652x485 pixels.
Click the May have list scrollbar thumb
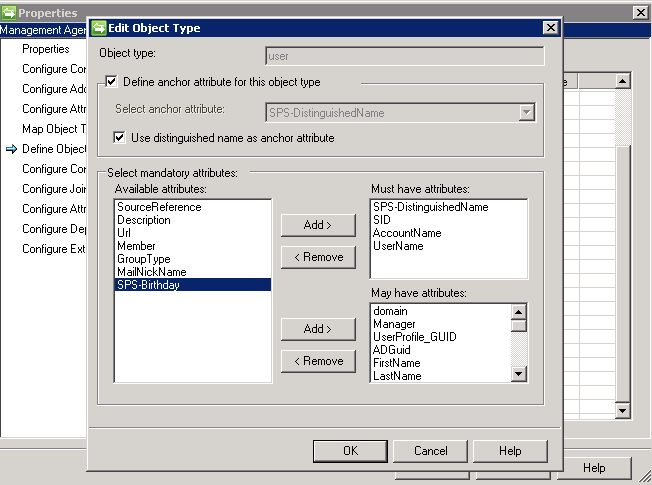point(519,325)
